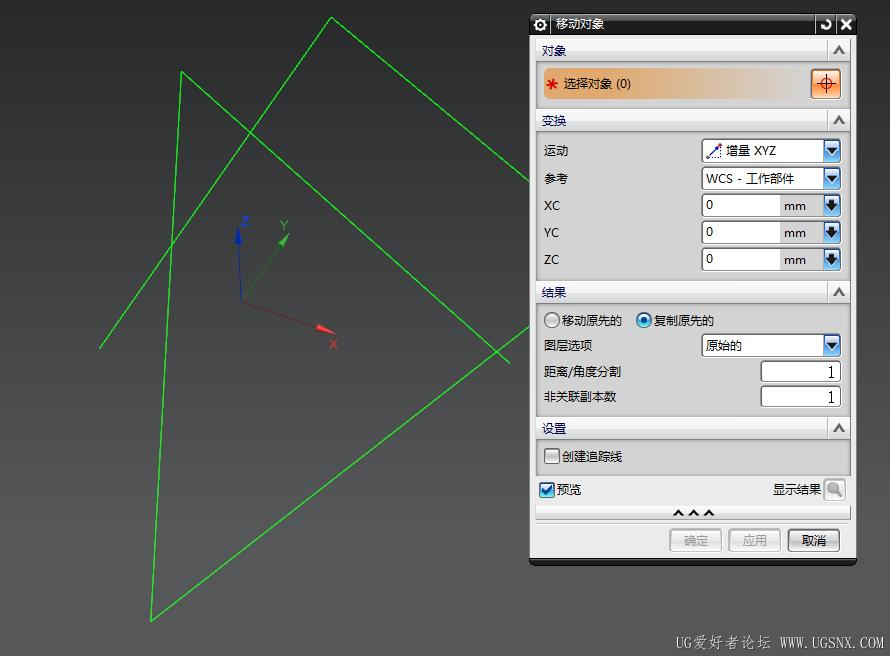Open the dialog settings gear menu
The height and width of the screenshot is (656, 890).
(x=541, y=24)
